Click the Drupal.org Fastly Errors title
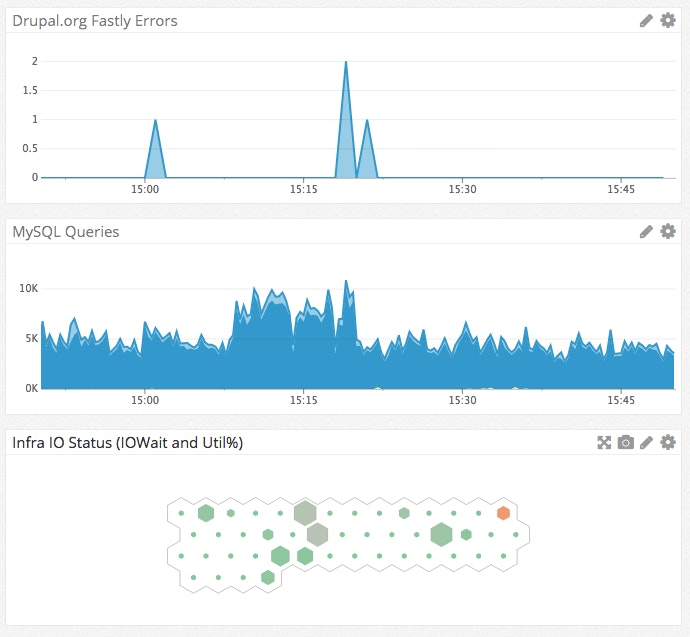 pos(95,20)
